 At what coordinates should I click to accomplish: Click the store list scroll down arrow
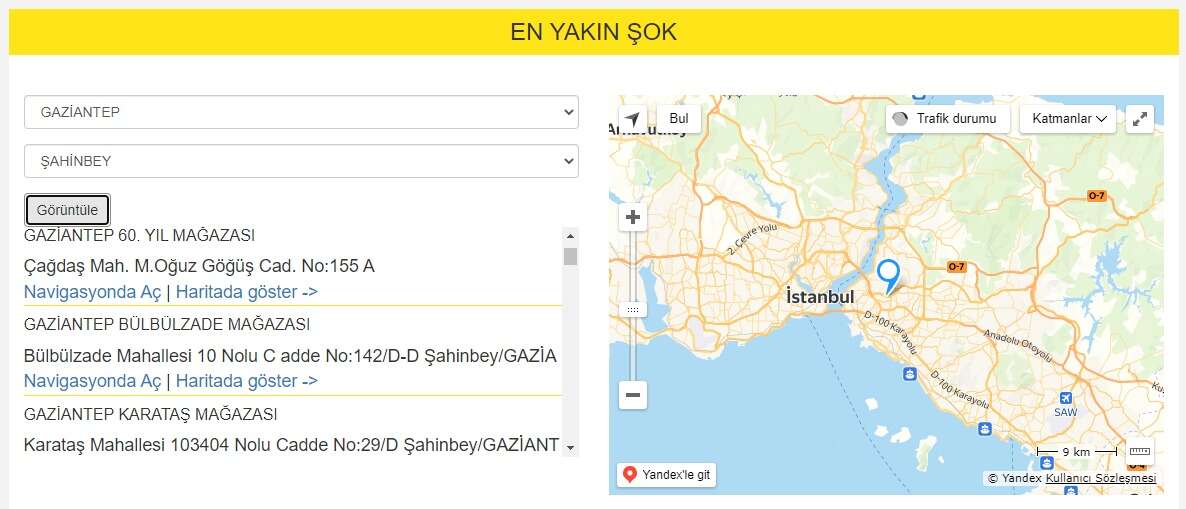pos(570,447)
